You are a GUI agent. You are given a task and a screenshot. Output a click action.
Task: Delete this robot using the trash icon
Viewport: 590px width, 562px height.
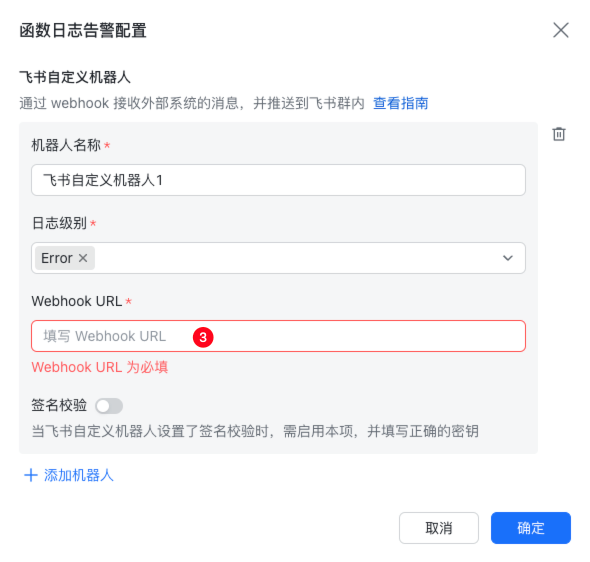559,134
